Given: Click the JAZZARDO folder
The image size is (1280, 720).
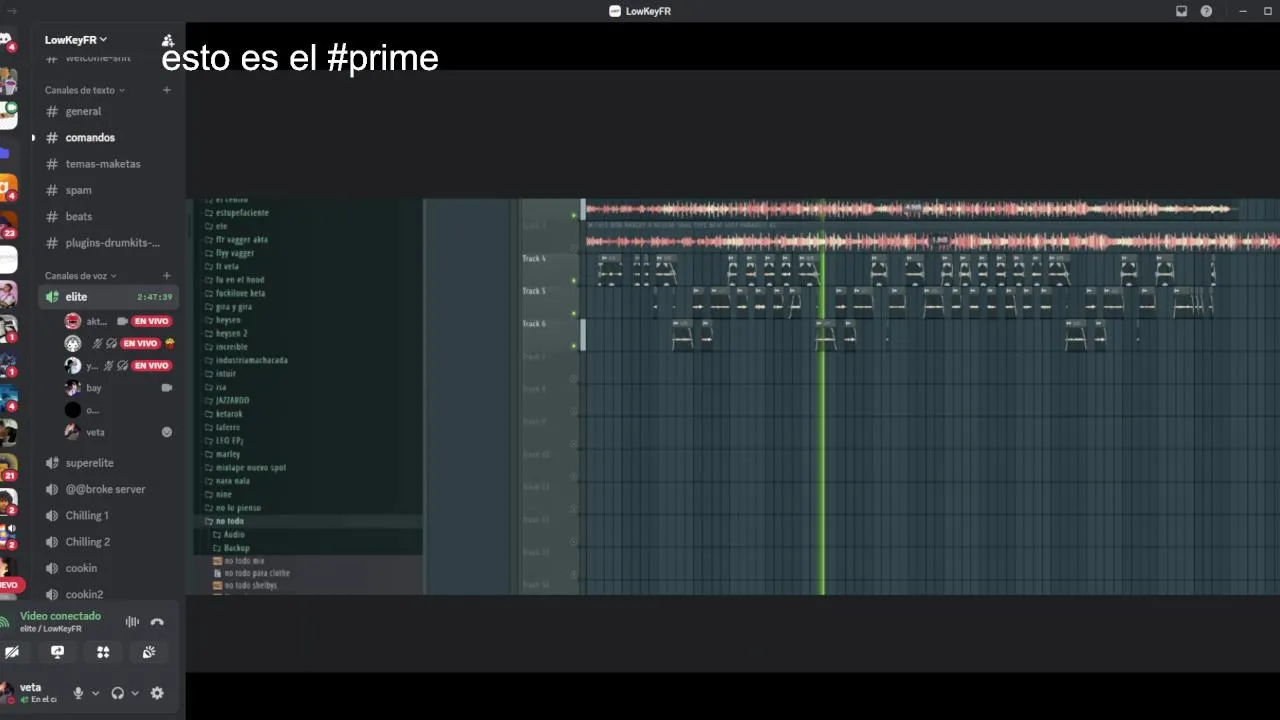Looking at the screenshot, I should [x=232, y=400].
